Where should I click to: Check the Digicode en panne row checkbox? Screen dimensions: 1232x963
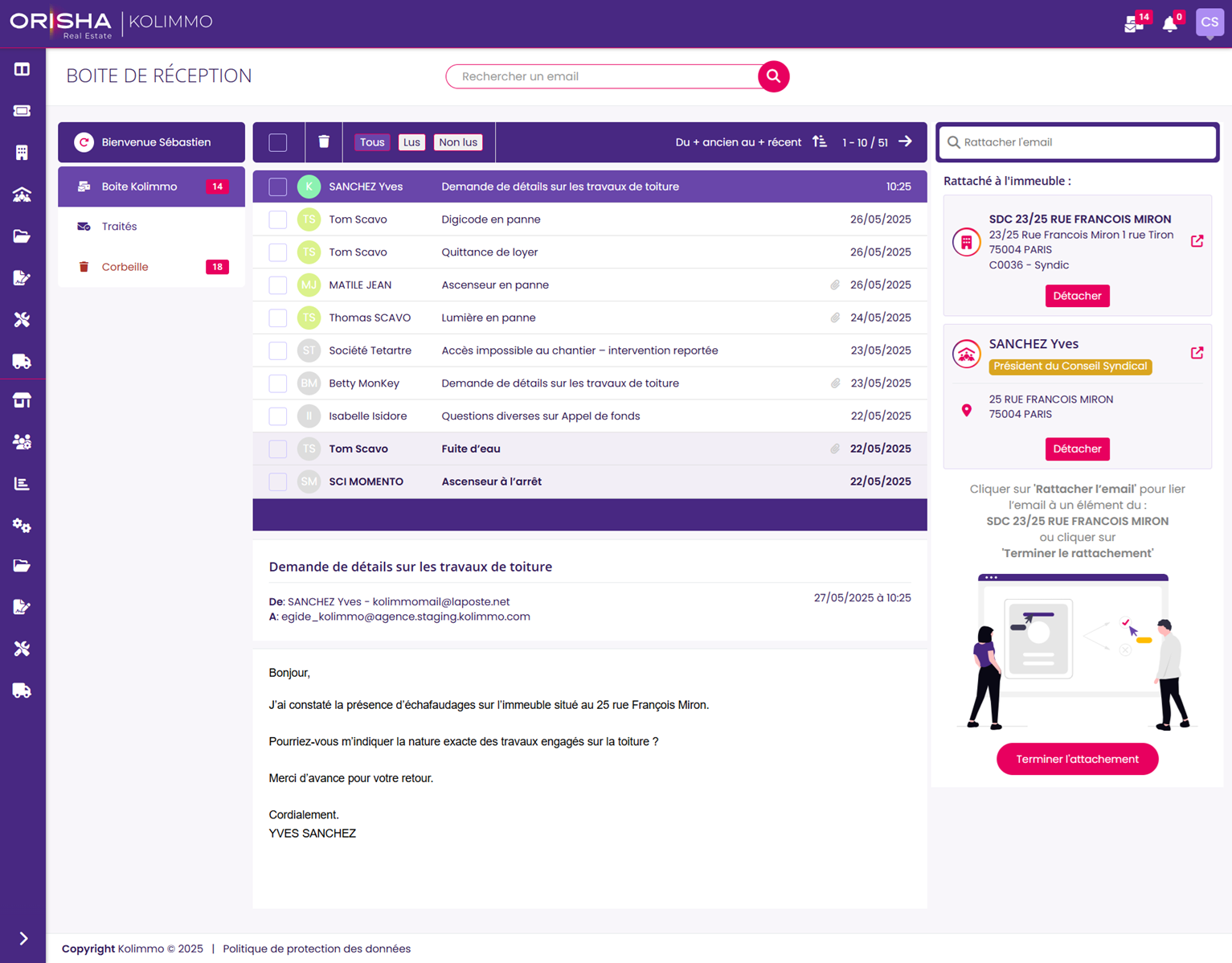(x=278, y=219)
